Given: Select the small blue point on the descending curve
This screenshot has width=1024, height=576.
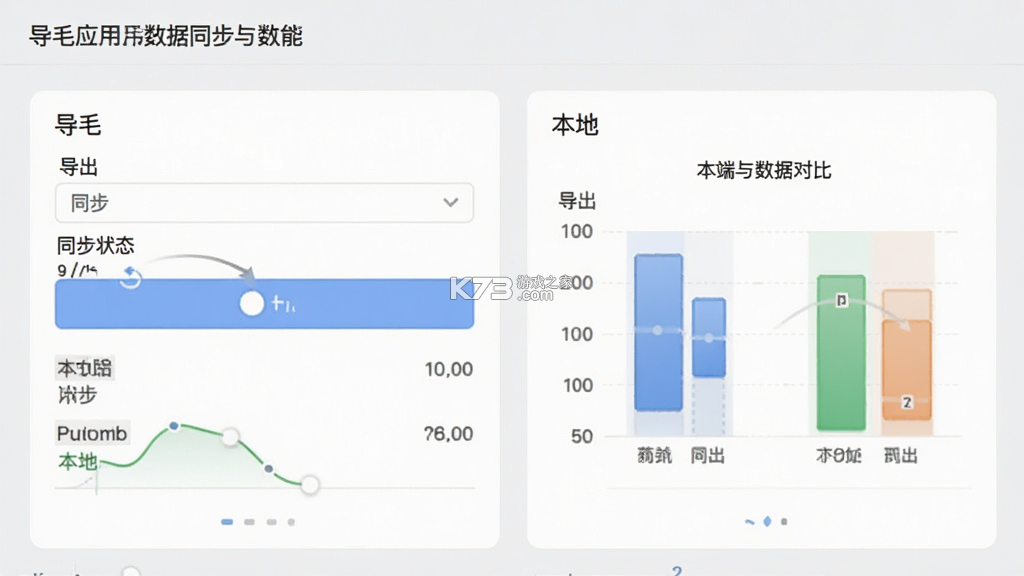Looking at the screenshot, I should point(268,469).
